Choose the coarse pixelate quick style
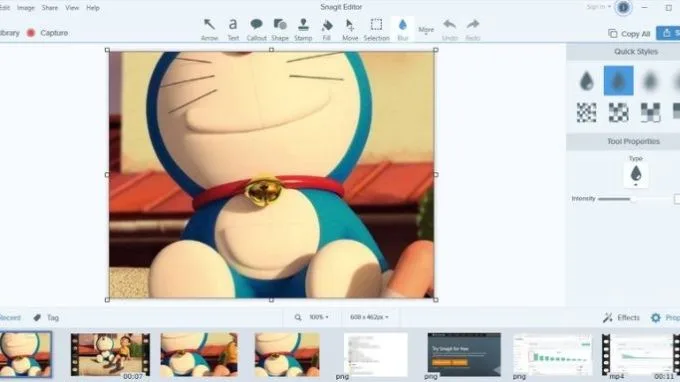The height and width of the screenshot is (382, 680). [x=651, y=112]
